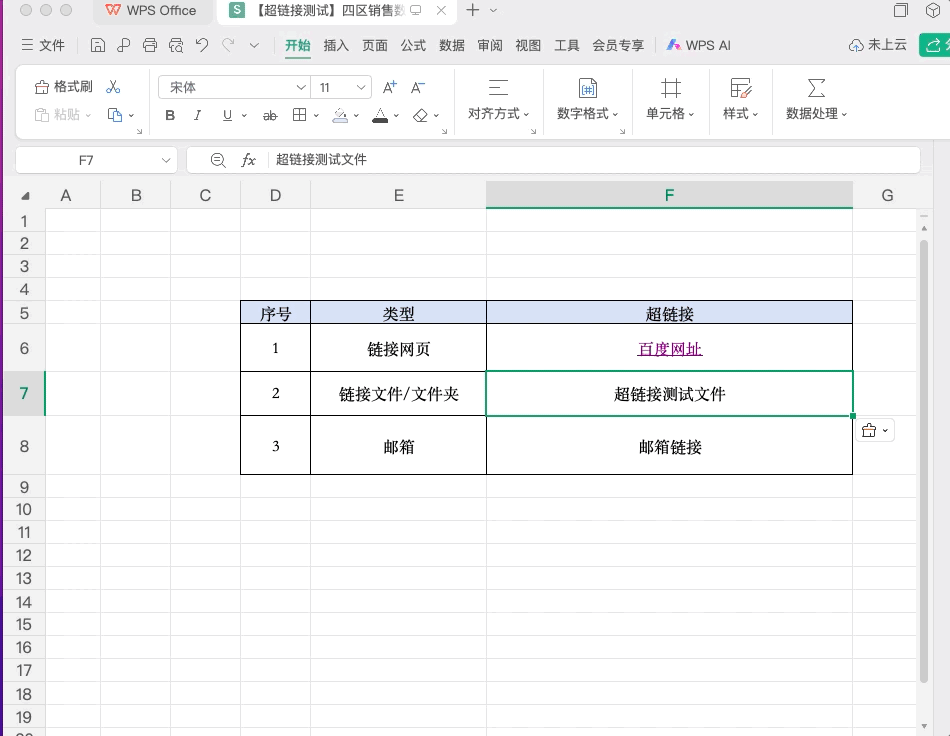Increase font size with A+ icon
The height and width of the screenshot is (736, 950).
click(390, 87)
